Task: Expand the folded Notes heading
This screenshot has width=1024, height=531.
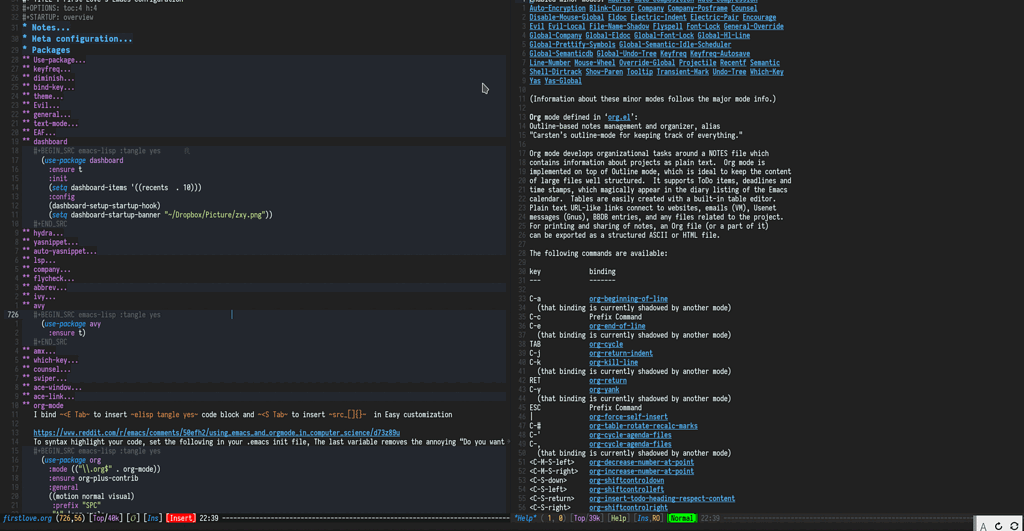Action: pos(50,28)
